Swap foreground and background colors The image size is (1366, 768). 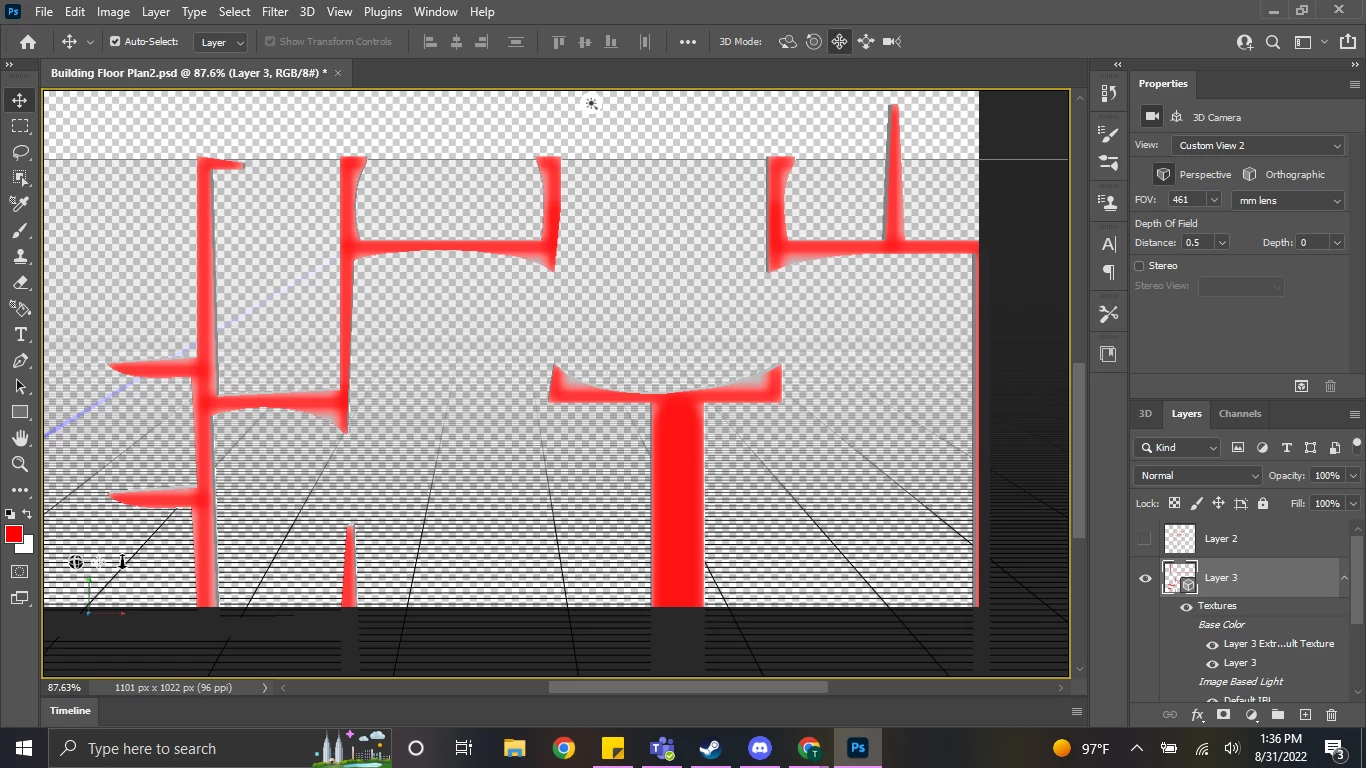(28, 514)
